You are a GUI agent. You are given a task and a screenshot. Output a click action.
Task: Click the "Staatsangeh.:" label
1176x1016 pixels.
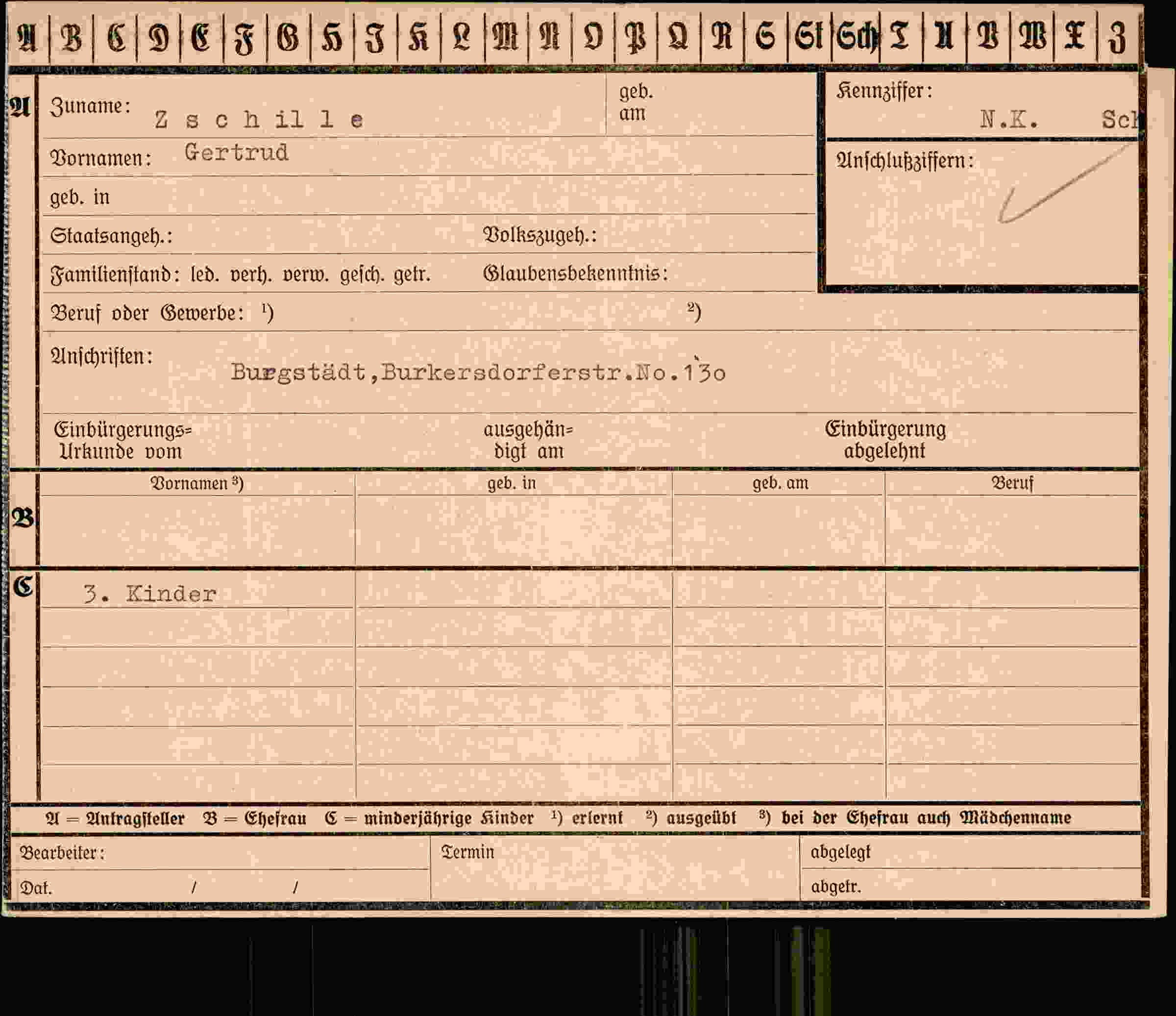click(x=111, y=236)
